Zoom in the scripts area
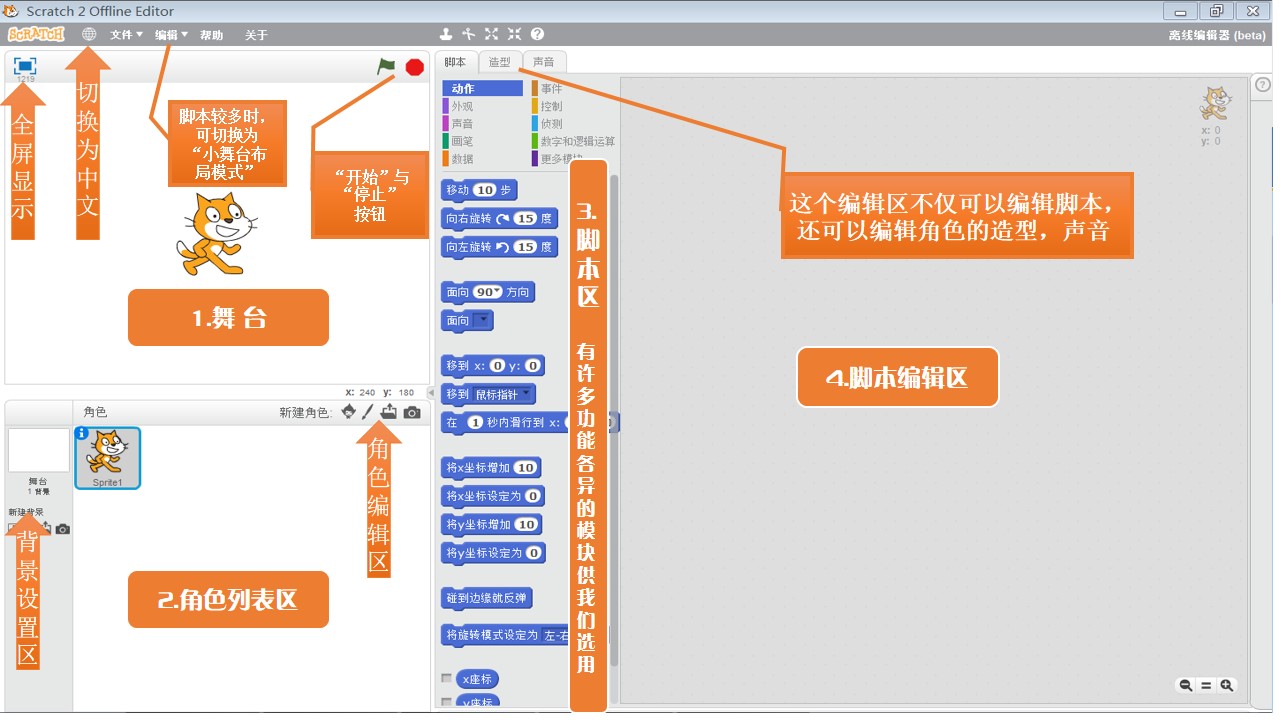Viewport: 1280px width, 720px height. tap(1227, 685)
